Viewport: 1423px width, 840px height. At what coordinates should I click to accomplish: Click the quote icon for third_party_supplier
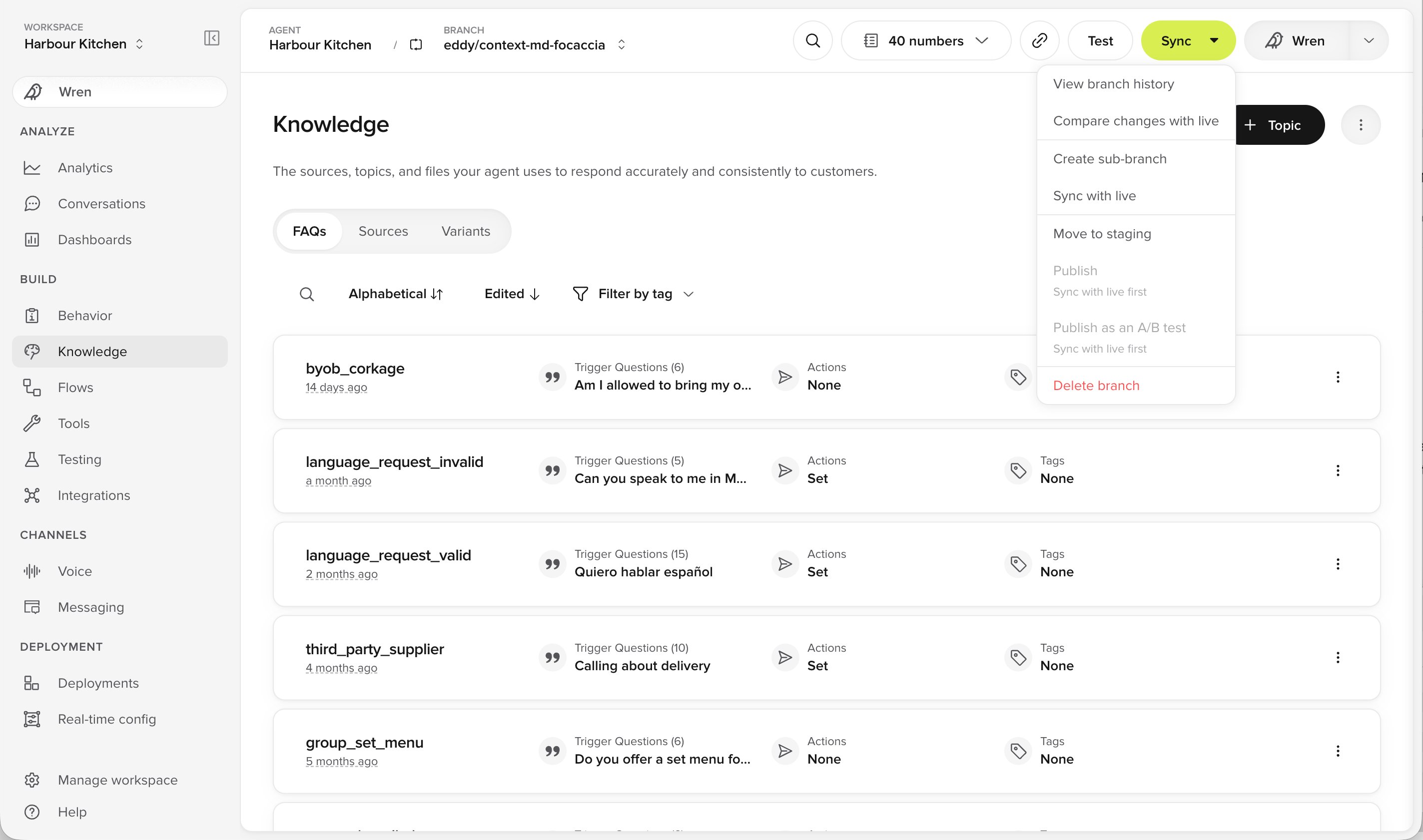tap(552, 657)
